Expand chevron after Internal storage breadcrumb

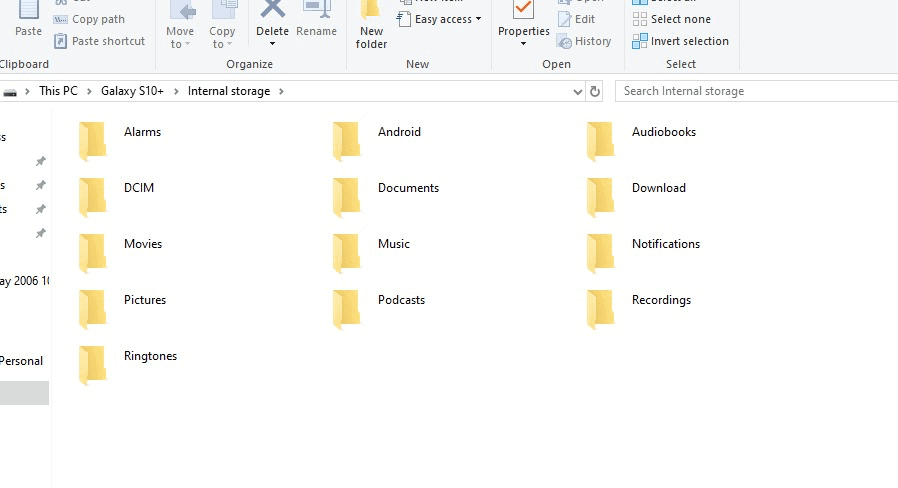point(281,91)
